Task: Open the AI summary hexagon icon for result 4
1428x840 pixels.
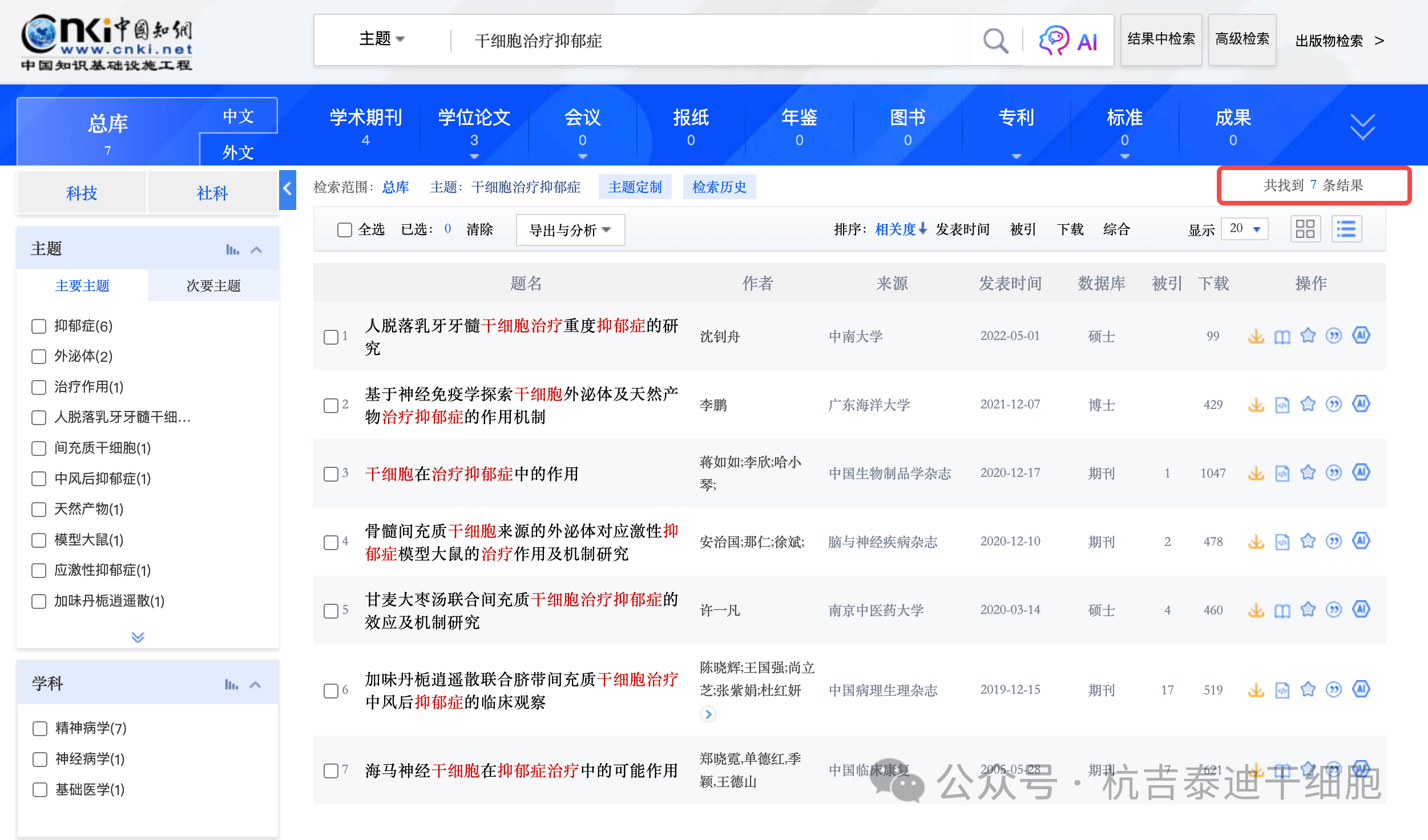Action: (x=1361, y=541)
